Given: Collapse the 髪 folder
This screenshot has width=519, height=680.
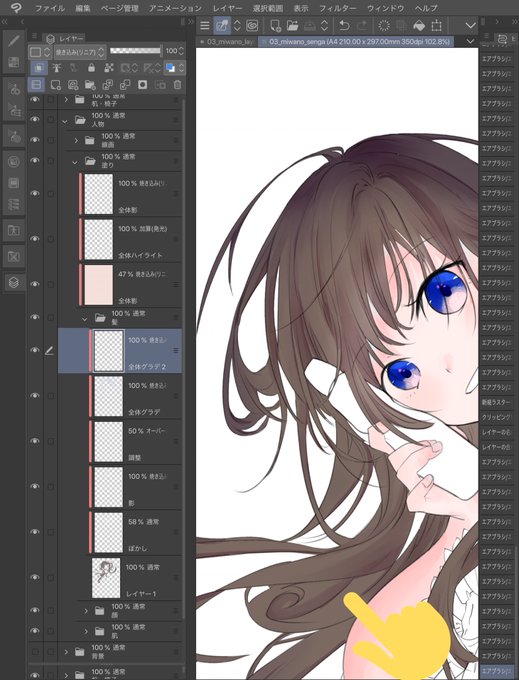Looking at the screenshot, I should click(x=85, y=319).
